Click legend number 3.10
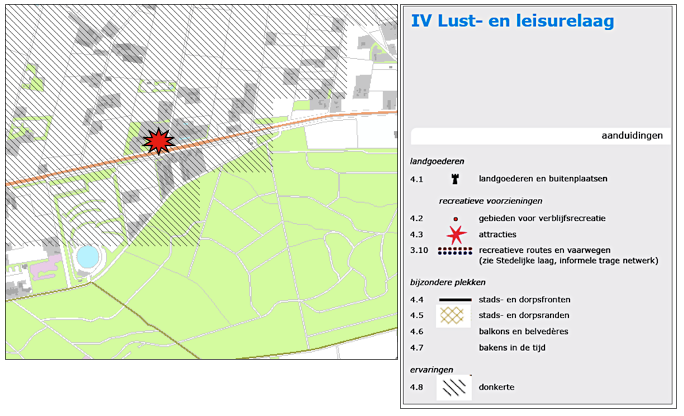This screenshot has width=684, height=416. pyautogui.click(x=419, y=250)
